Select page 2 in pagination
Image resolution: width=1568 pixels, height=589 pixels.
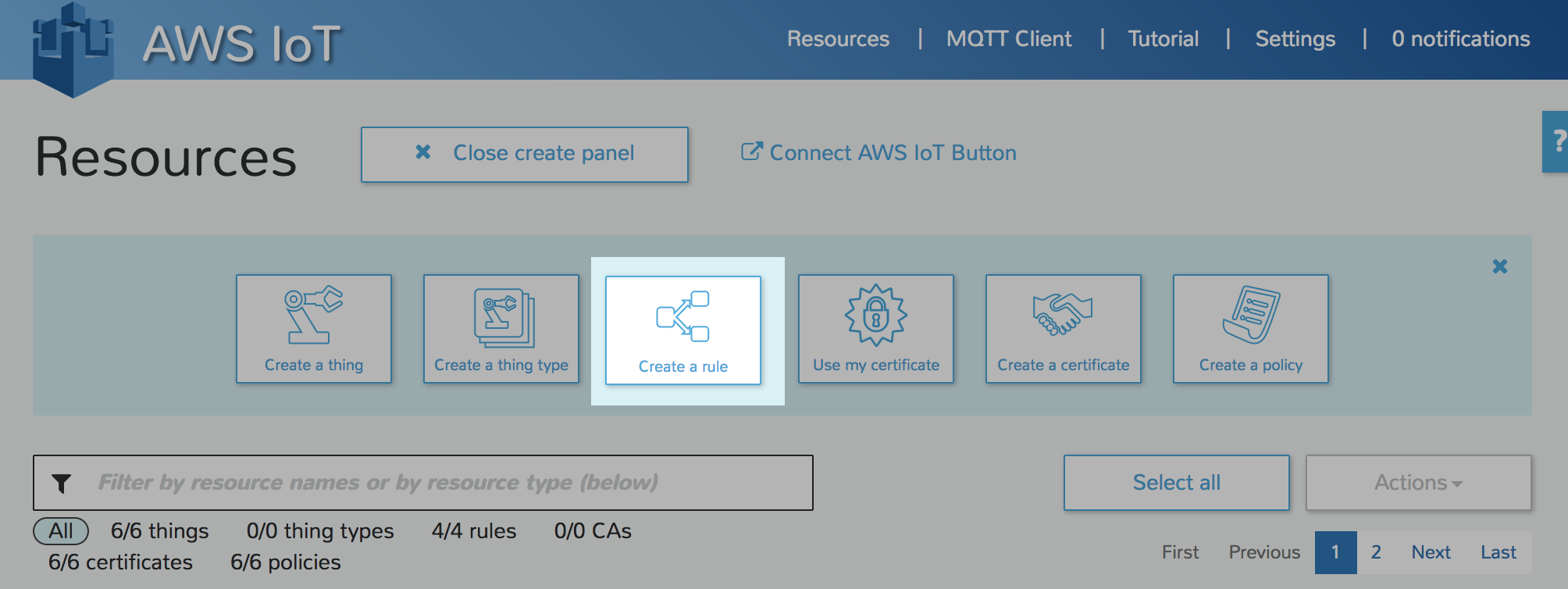1376,552
